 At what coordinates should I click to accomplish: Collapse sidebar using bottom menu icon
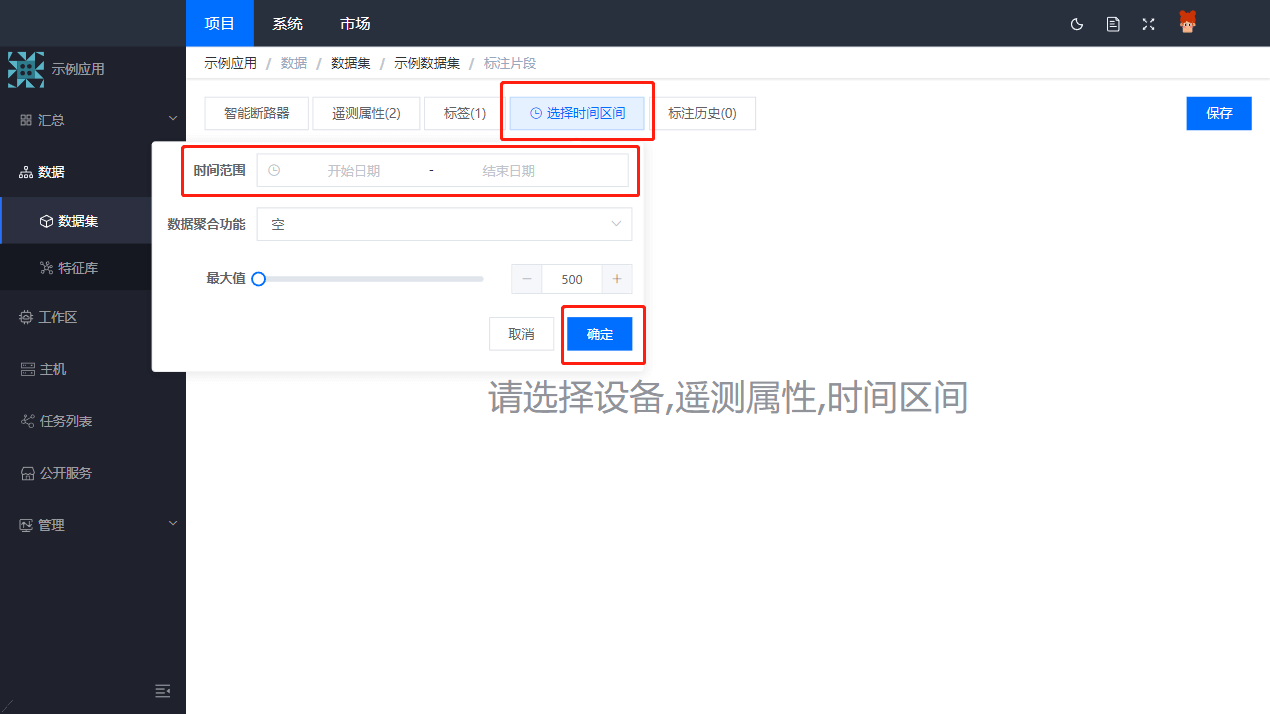click(163, 691)
